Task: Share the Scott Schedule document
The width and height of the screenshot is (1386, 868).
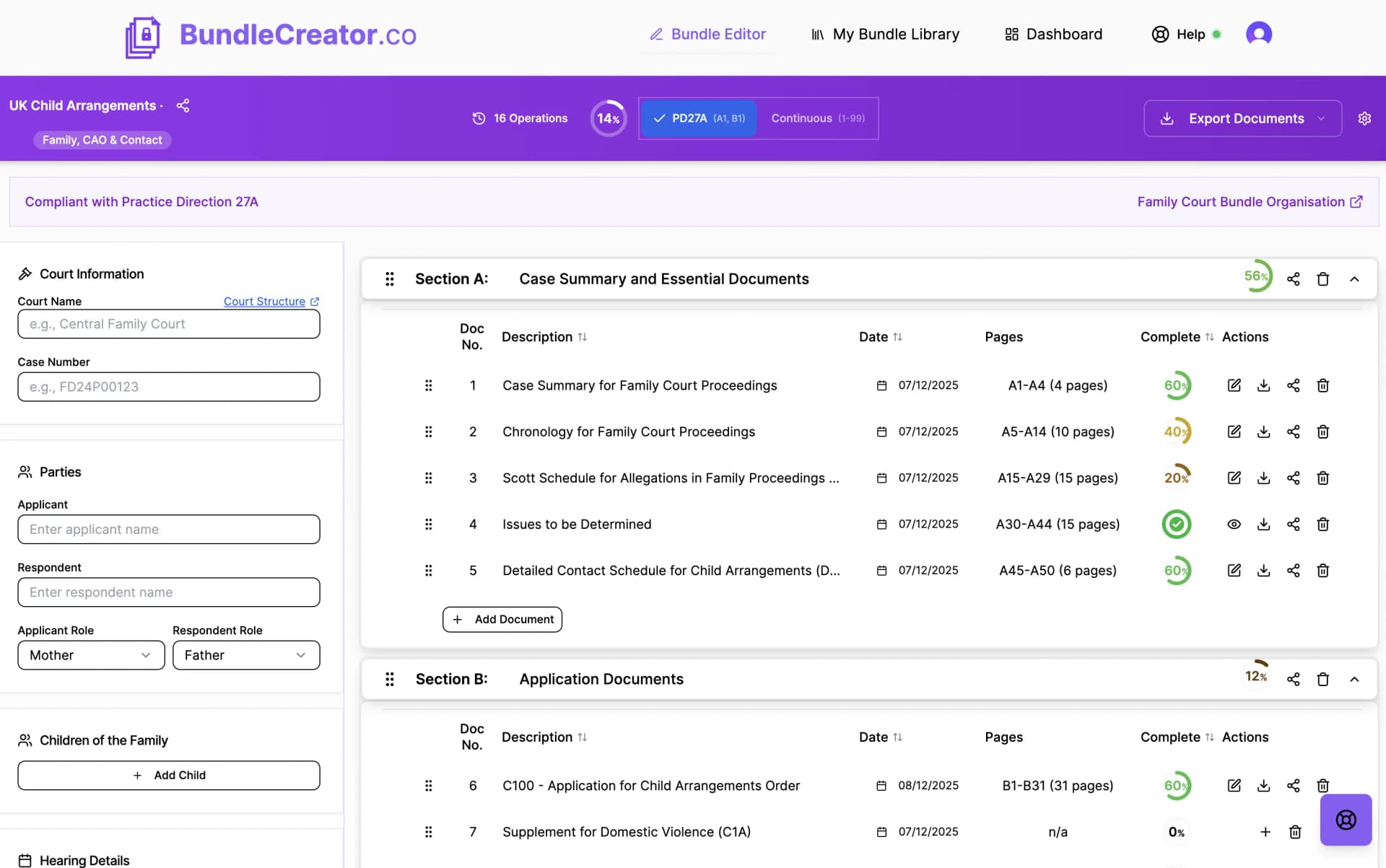Action: [1294, 478]
